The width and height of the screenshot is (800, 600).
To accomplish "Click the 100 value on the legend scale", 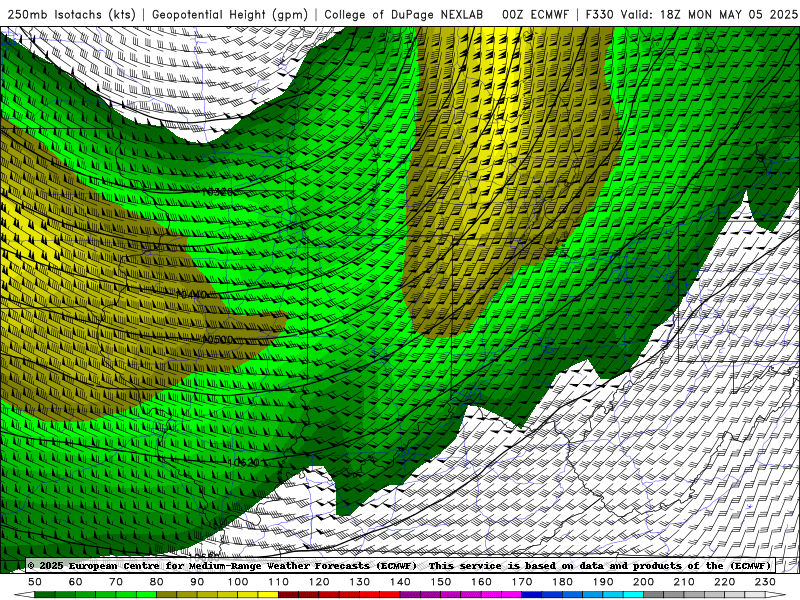I will click(x=238, y=582).
